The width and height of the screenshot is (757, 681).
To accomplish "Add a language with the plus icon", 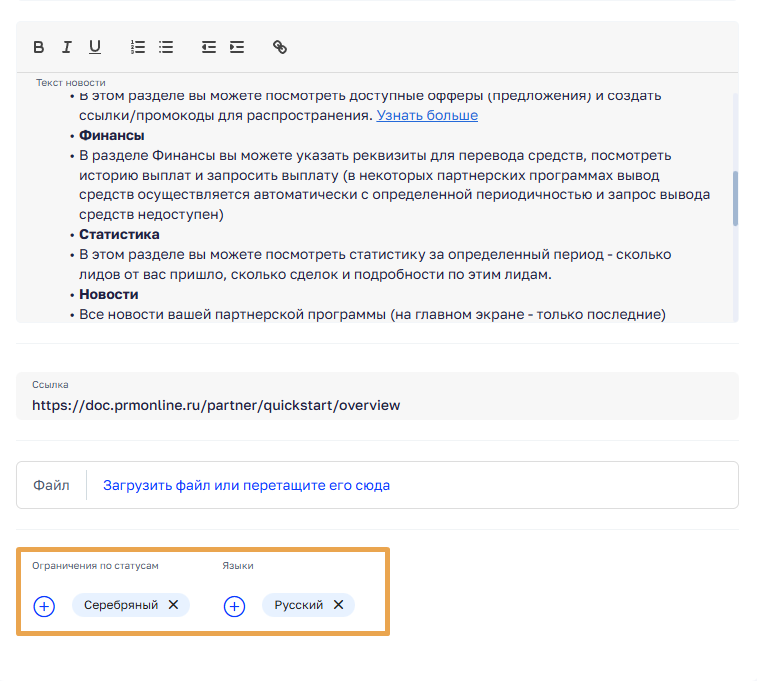I will 234,606.
